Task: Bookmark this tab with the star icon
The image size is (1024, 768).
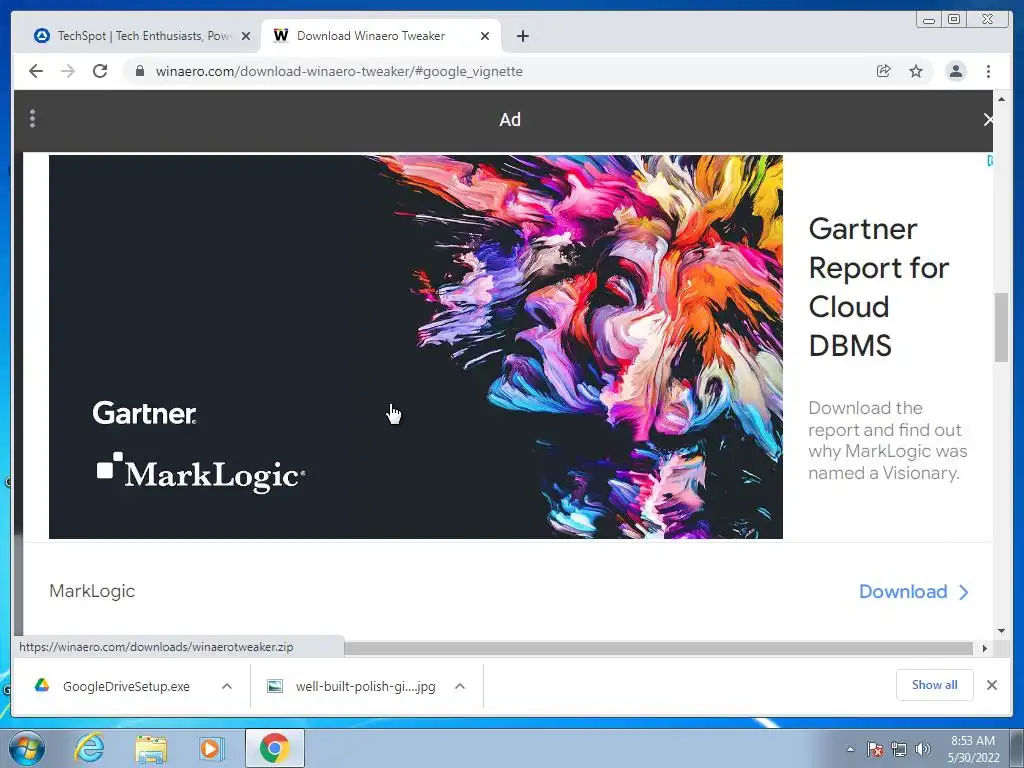Action: (916, 71)
